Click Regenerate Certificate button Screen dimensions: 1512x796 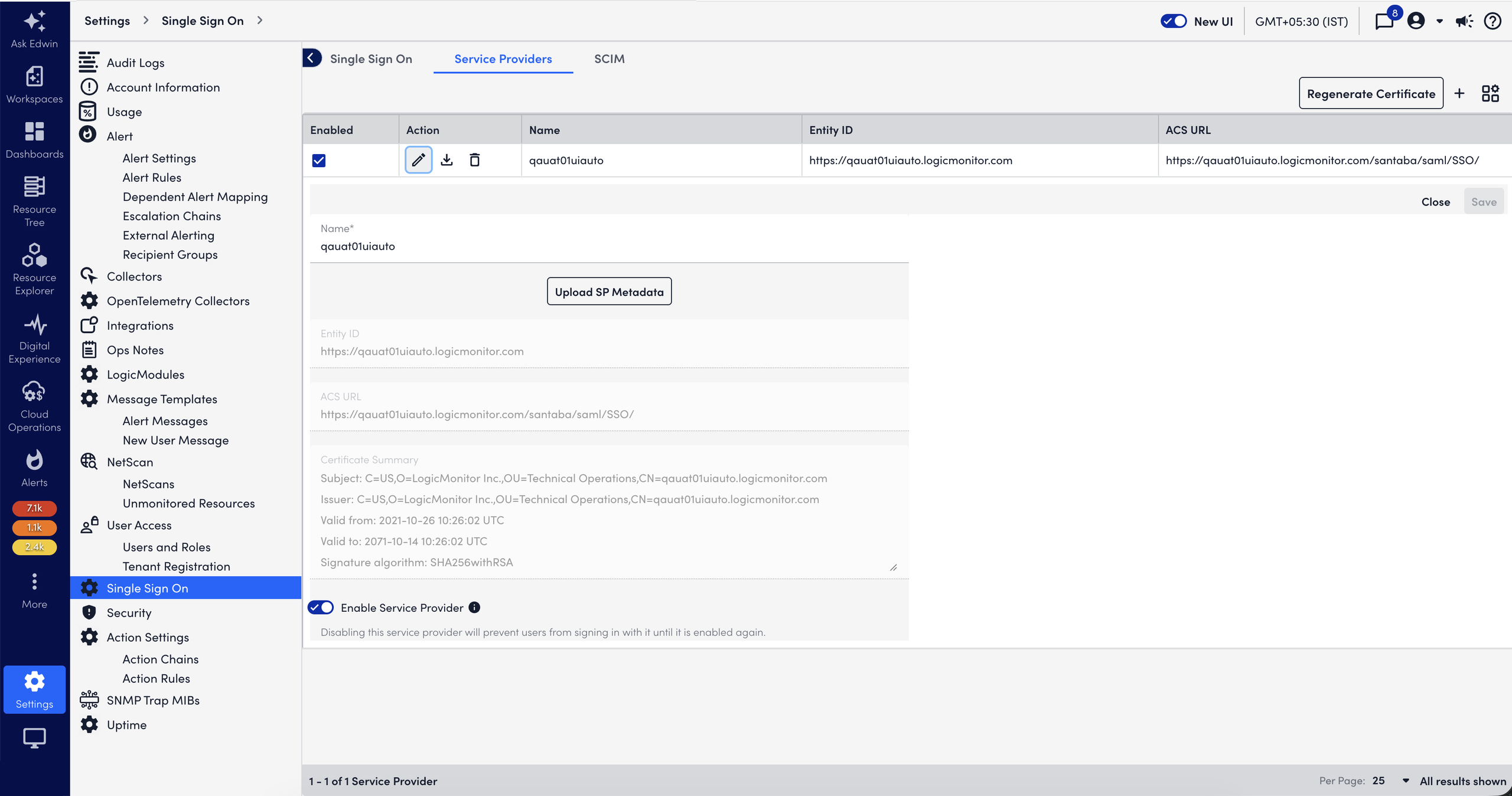pos(1371,93)
